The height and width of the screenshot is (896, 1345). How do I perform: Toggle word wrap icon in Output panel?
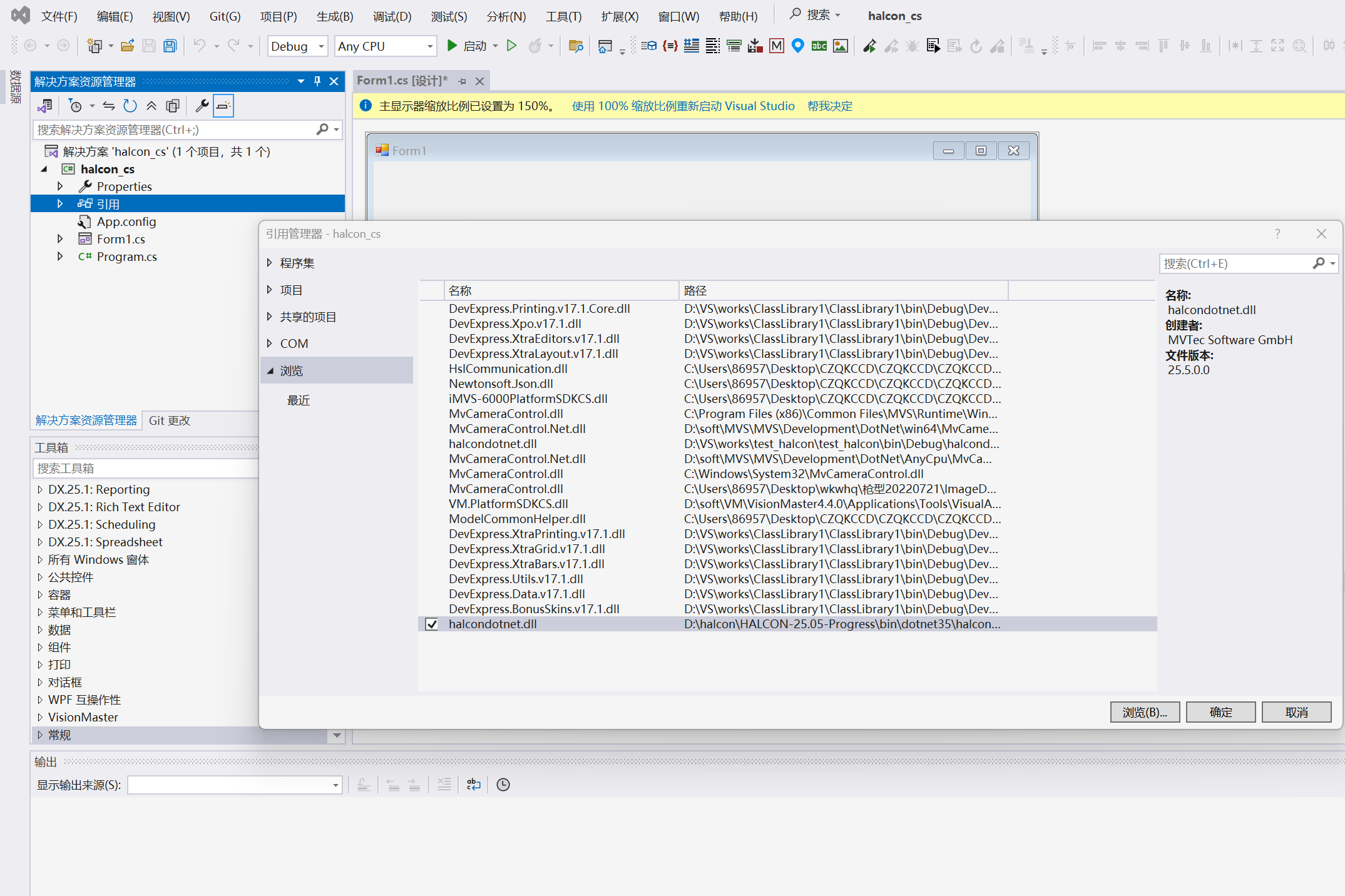[x=474, y=785]
